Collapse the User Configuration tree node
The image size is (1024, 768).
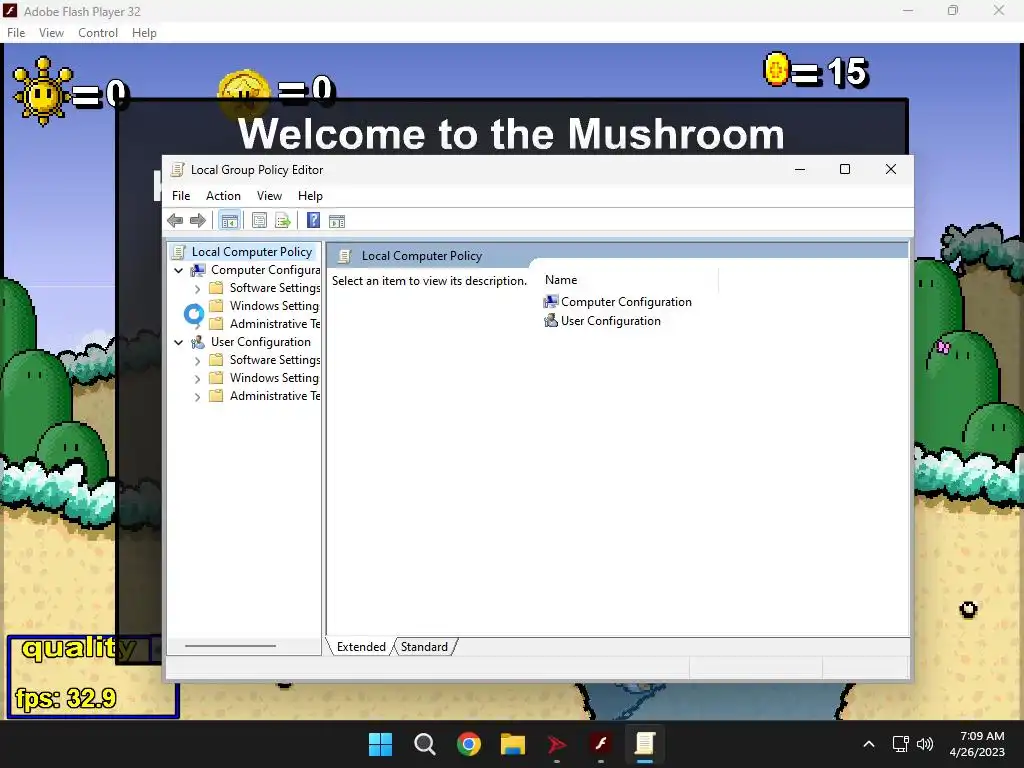tap(178, 342)
